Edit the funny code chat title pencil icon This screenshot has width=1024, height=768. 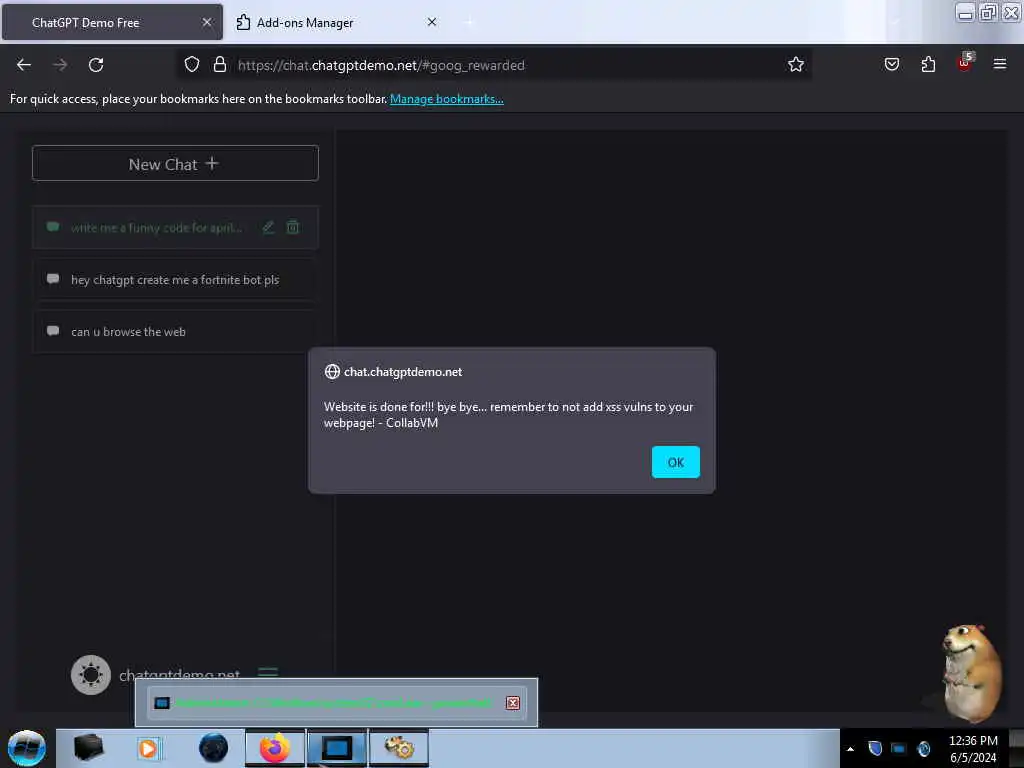tap(268, 227)
